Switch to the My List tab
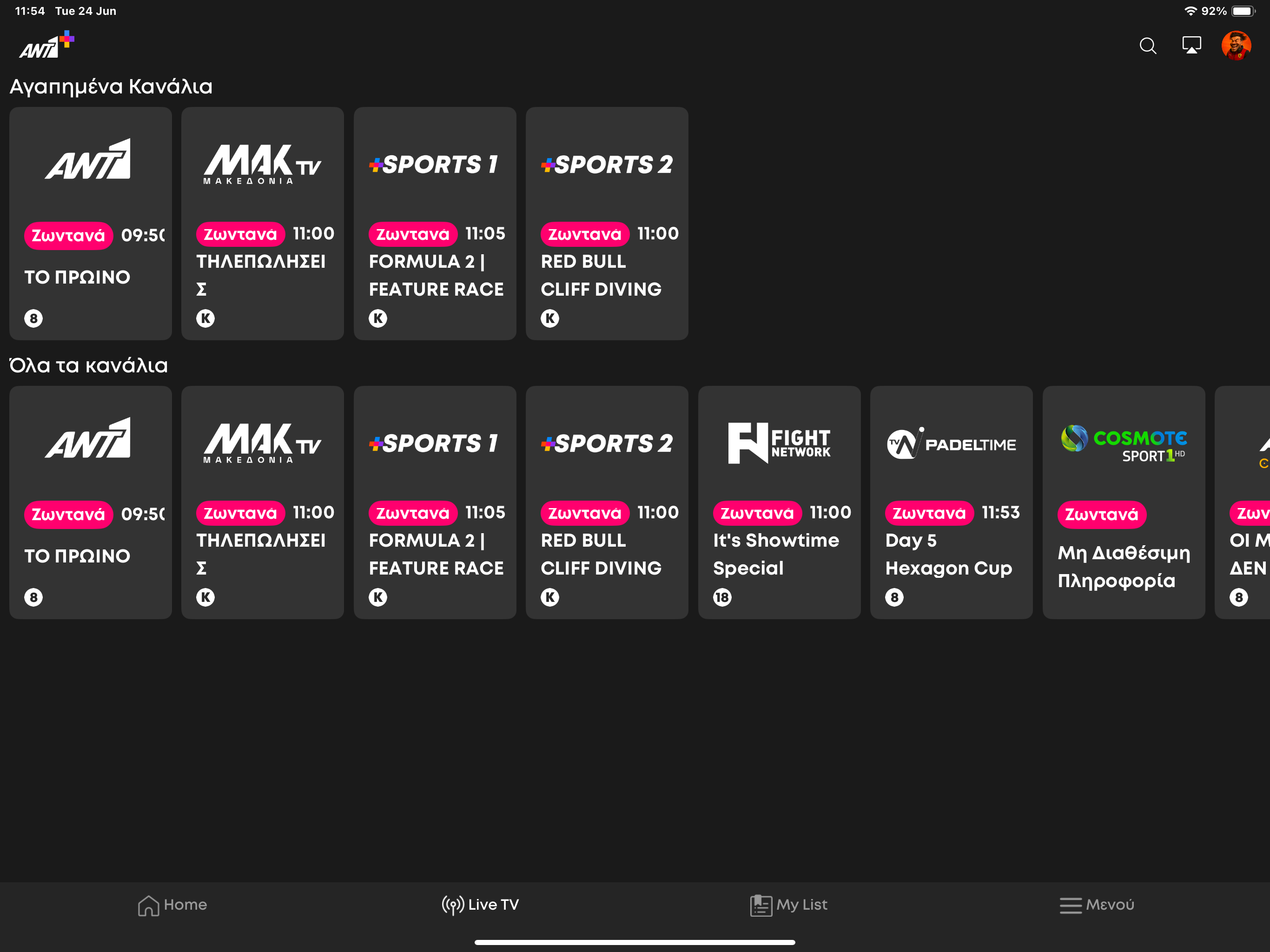1270x952 pixels. point(788,905)
